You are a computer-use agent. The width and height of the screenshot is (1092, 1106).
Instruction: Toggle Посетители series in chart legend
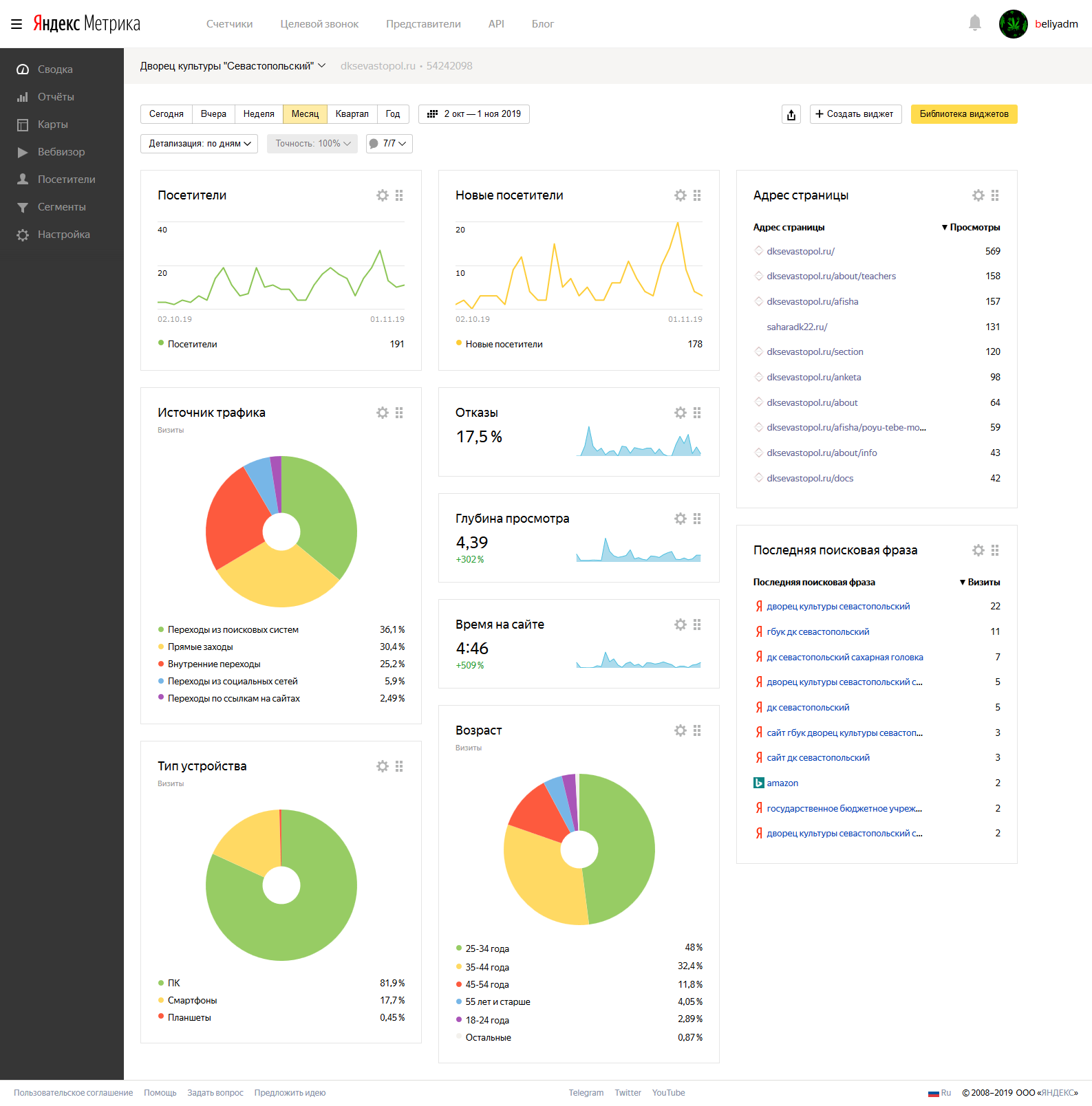click(x=192, y=344)
